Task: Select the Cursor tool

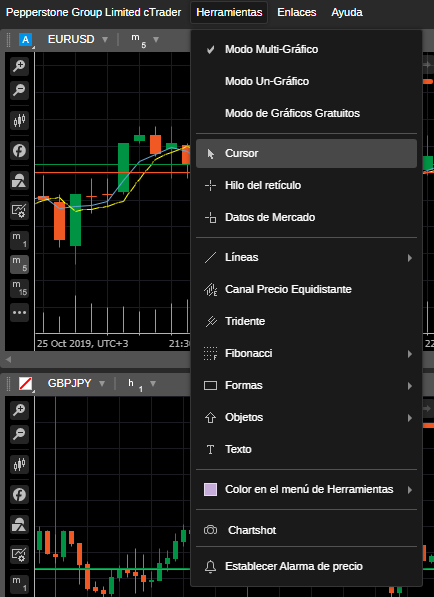Action: point(306,153)
